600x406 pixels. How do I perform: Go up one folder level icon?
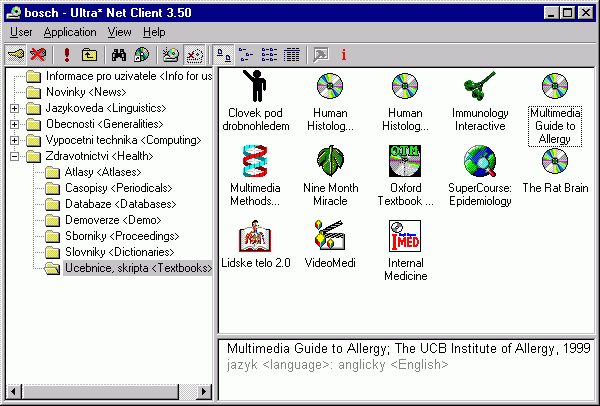pyautogui.click(x=89, y=55)
